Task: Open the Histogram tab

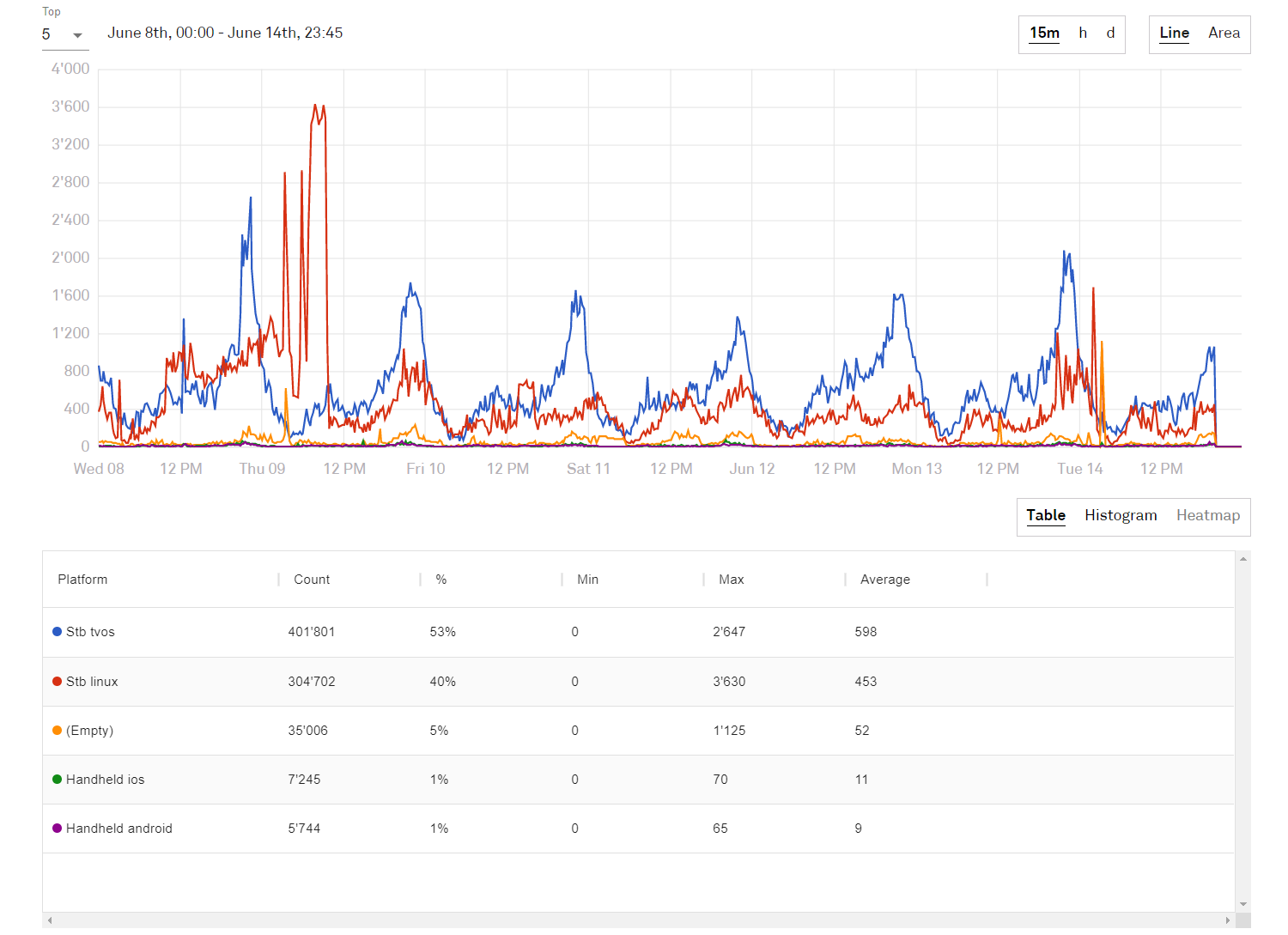Action: coord(1120,515)
